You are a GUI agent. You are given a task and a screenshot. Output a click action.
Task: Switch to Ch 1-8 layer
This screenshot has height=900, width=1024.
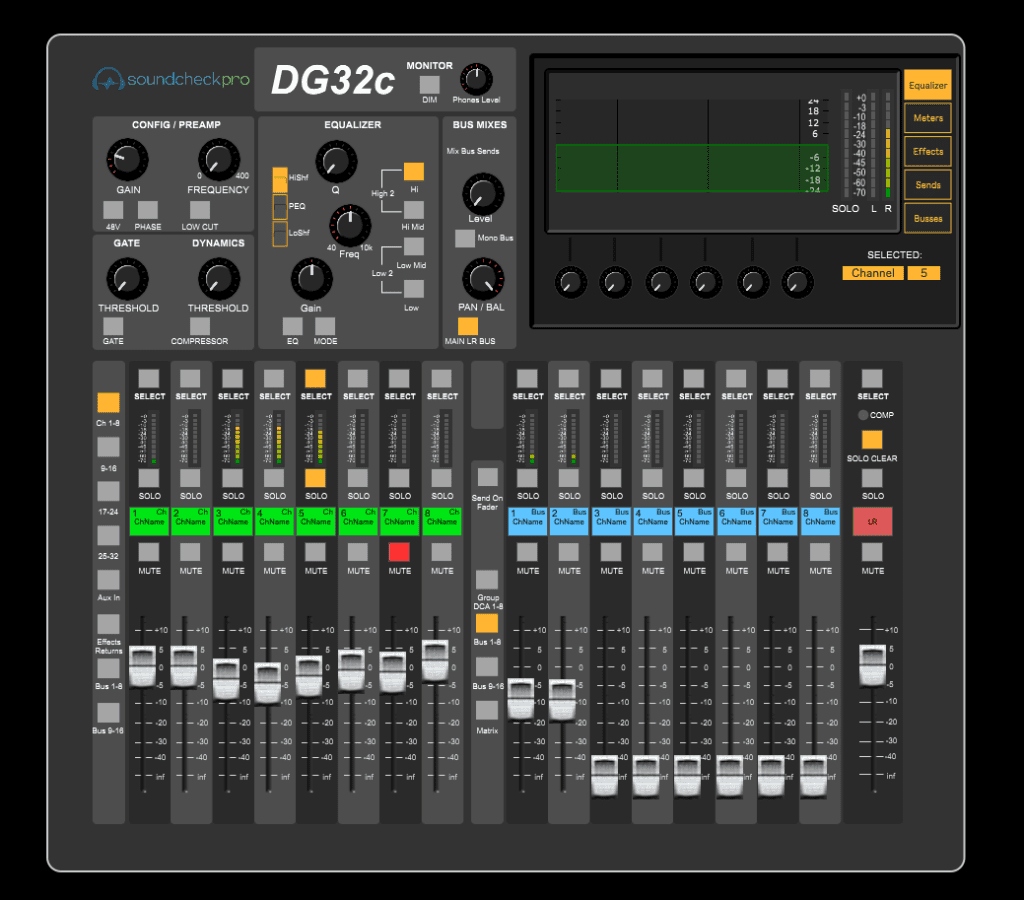point(108,402)
